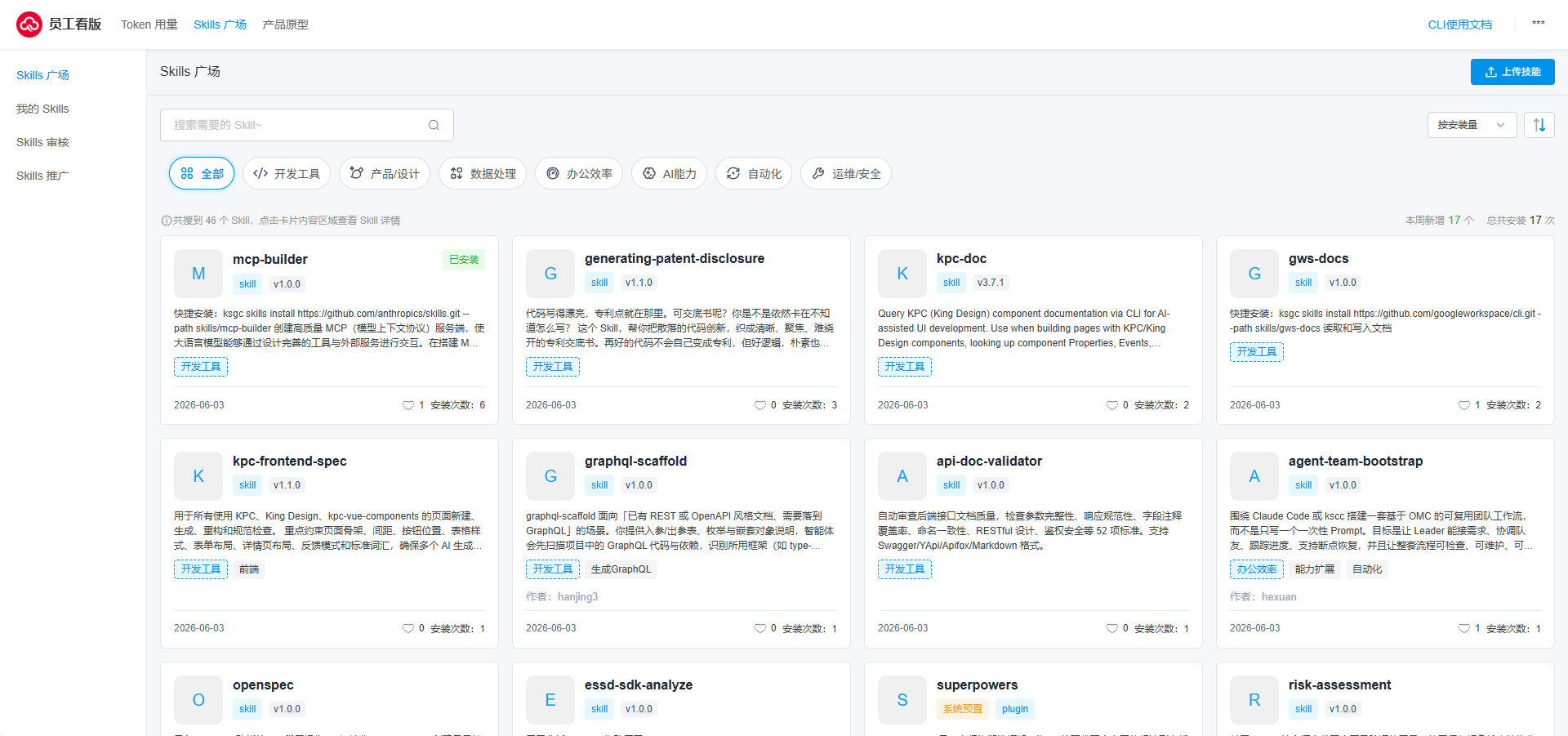This screenshot has width=1568, height=736.
Task: Click the 上传技能 upload button
Action: (1512, 72)
